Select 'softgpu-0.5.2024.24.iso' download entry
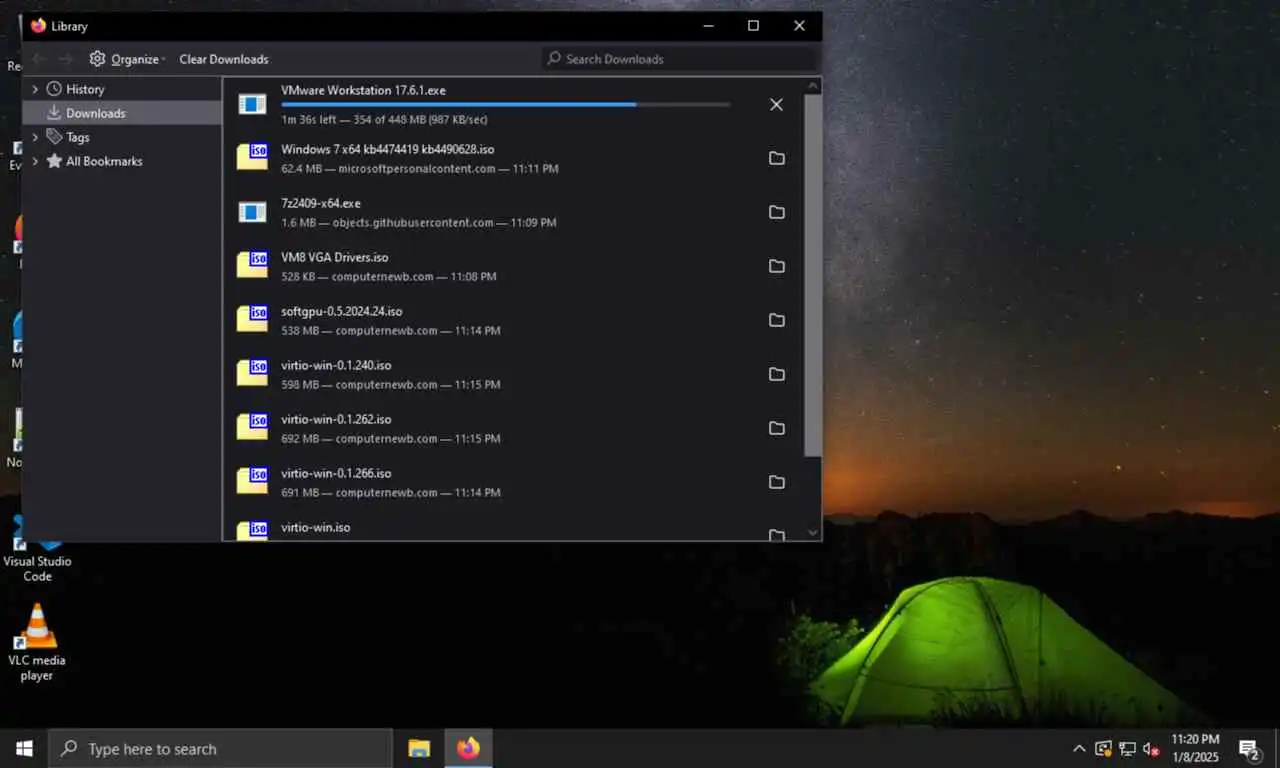This screenshot has height=768, width=1280. click(x=512, y=320)
